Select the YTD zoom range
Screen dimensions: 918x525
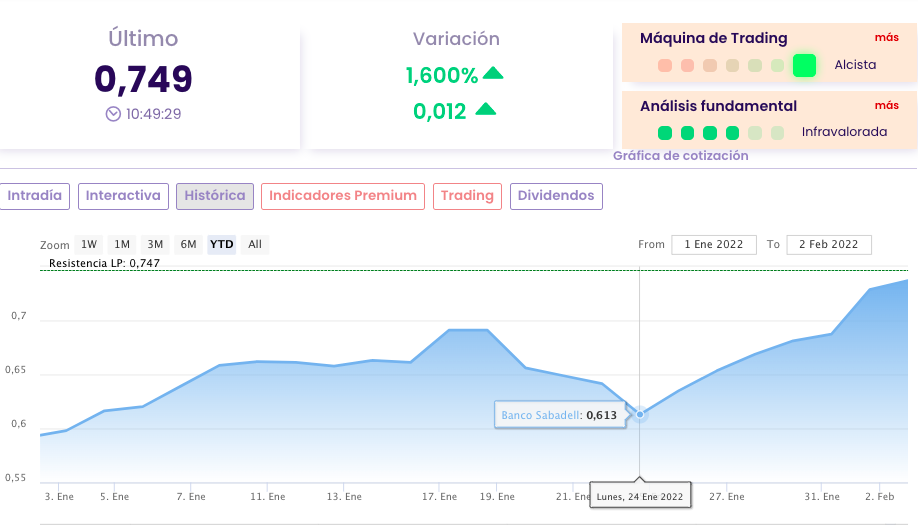click(221, 244)
